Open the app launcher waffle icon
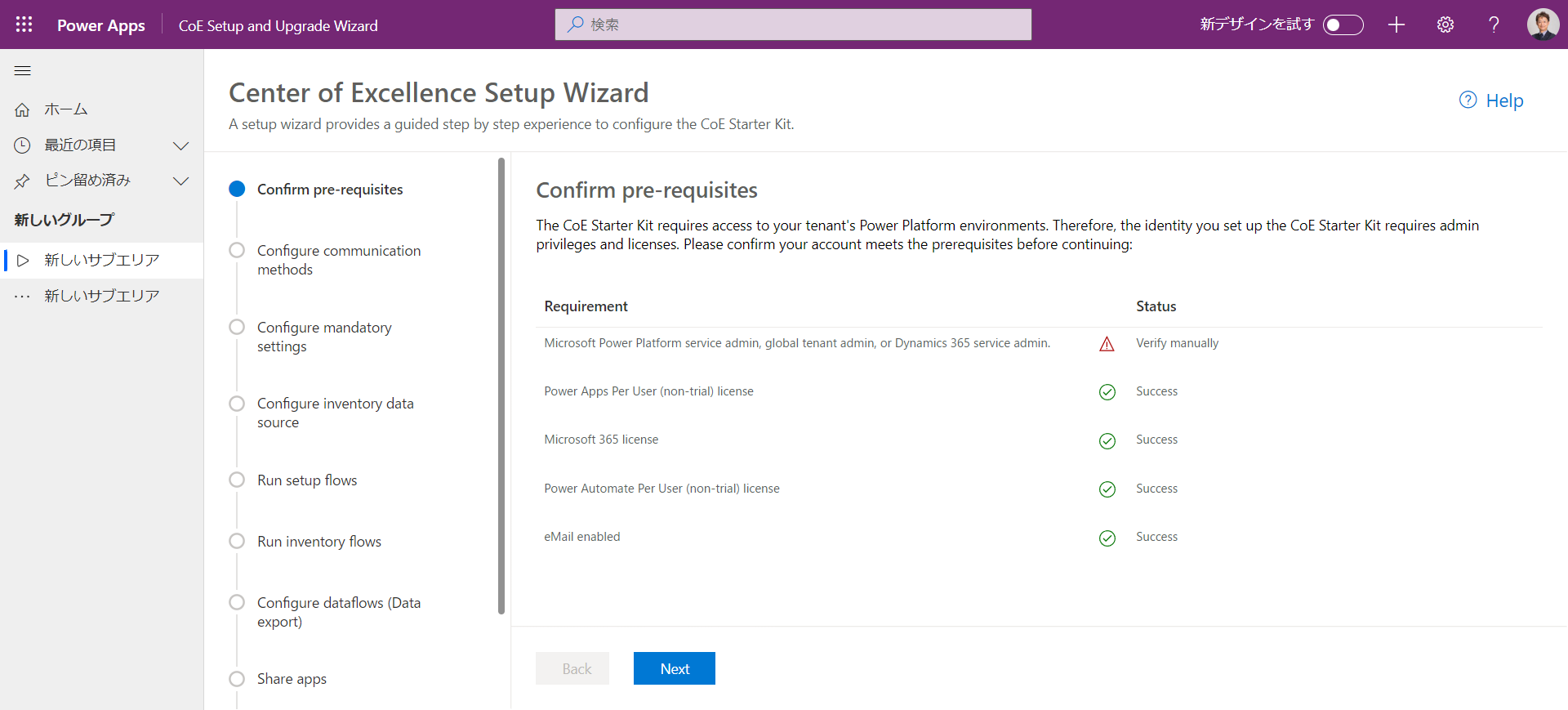The height and width of the screenshot is (710, 1568). pos(24,25)
